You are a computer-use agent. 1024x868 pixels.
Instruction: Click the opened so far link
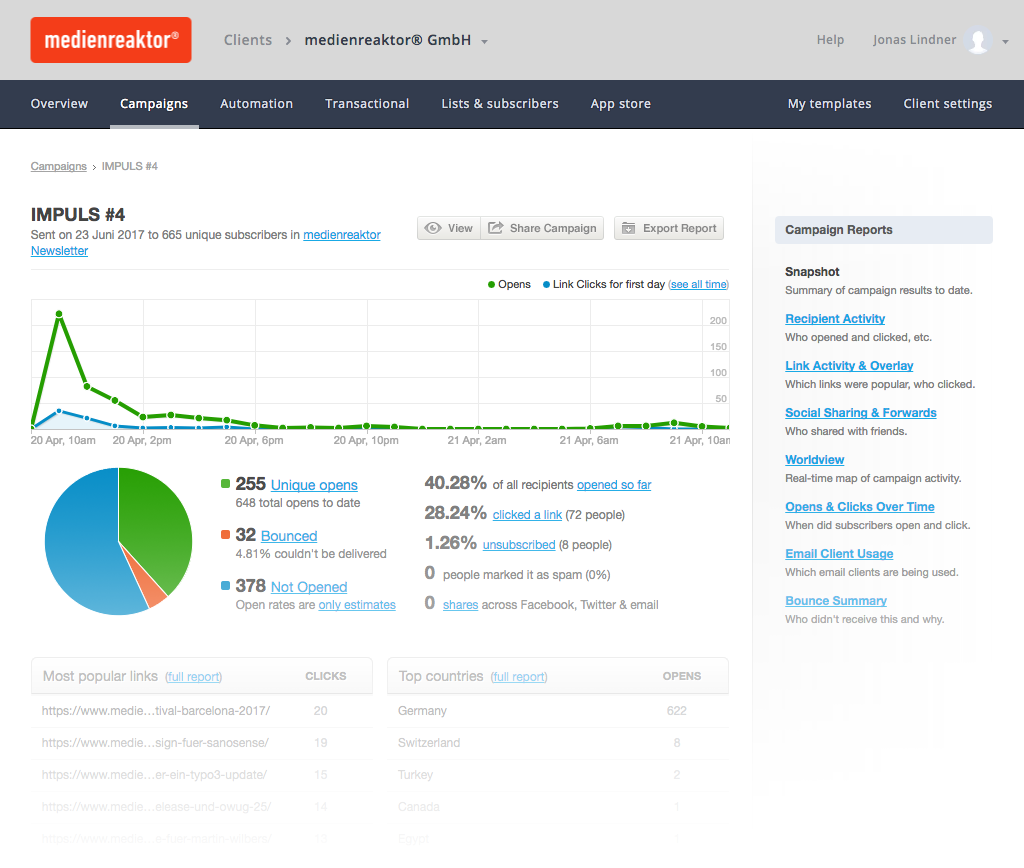(x=614, y=485)
